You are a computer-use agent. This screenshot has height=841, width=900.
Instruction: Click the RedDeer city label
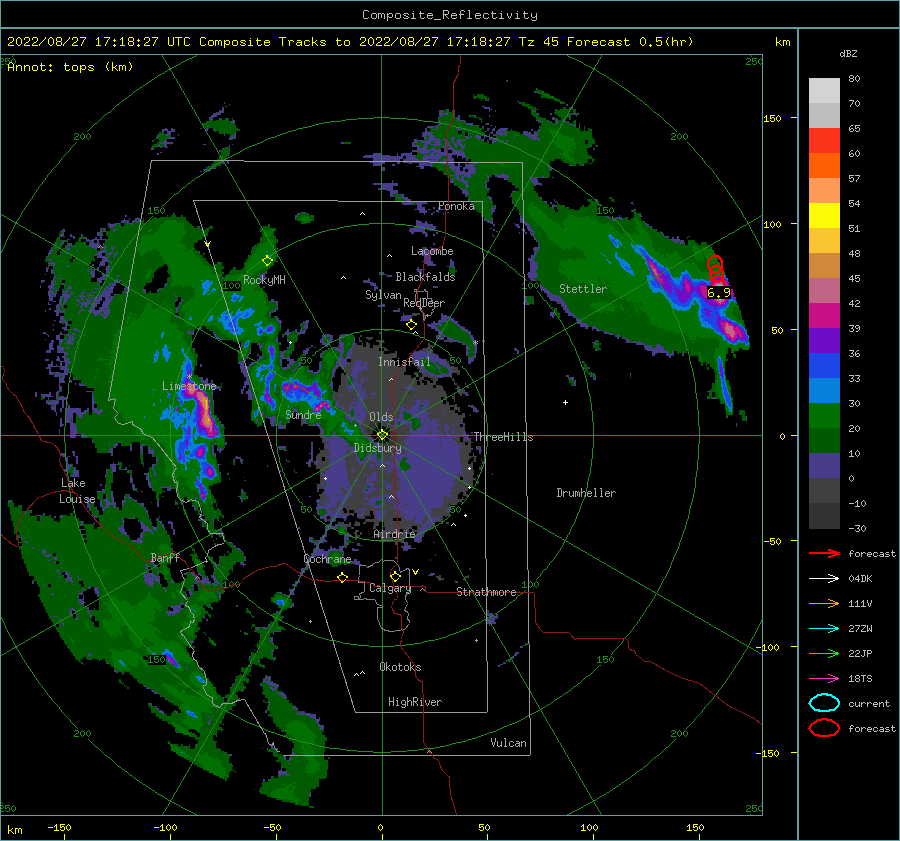point(424,303)
